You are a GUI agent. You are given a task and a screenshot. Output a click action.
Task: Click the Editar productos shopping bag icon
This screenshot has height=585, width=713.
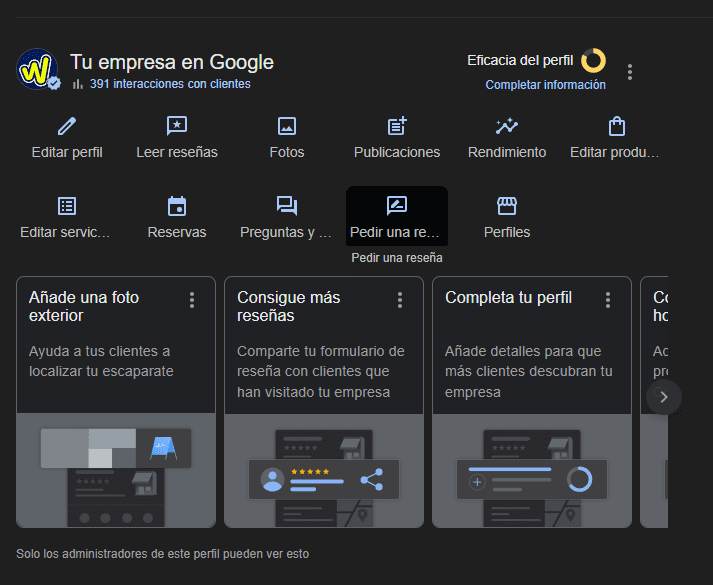coord(617,126)
